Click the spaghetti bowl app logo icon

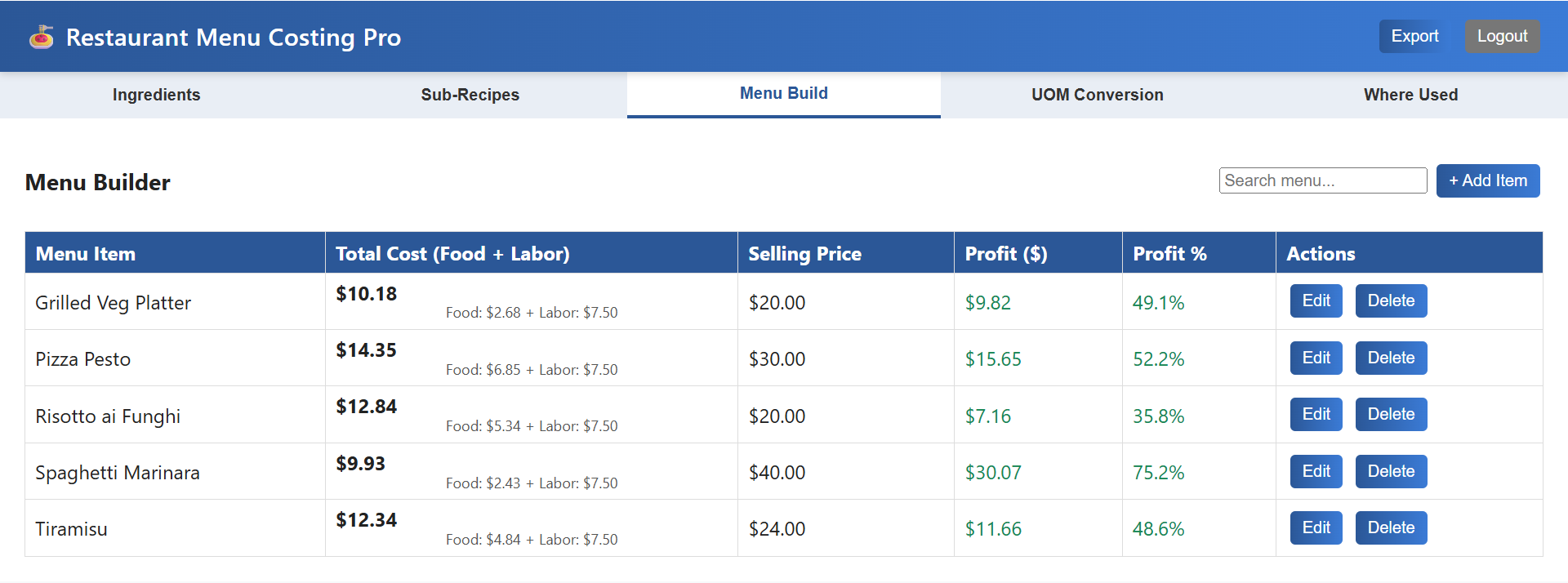[x=42, y=37]
